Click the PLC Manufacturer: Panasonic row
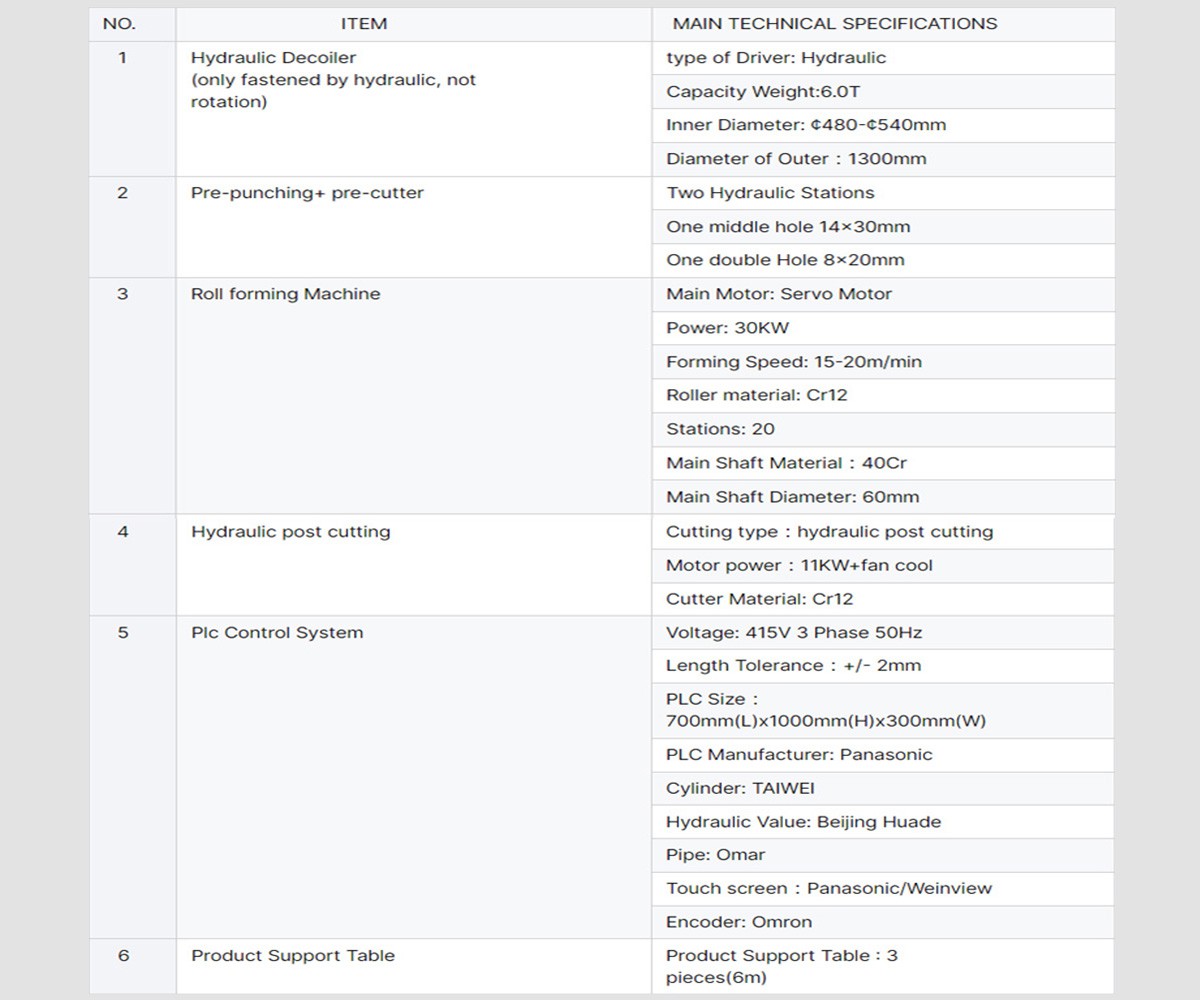 pyautogui.click(x=799, y=755)
